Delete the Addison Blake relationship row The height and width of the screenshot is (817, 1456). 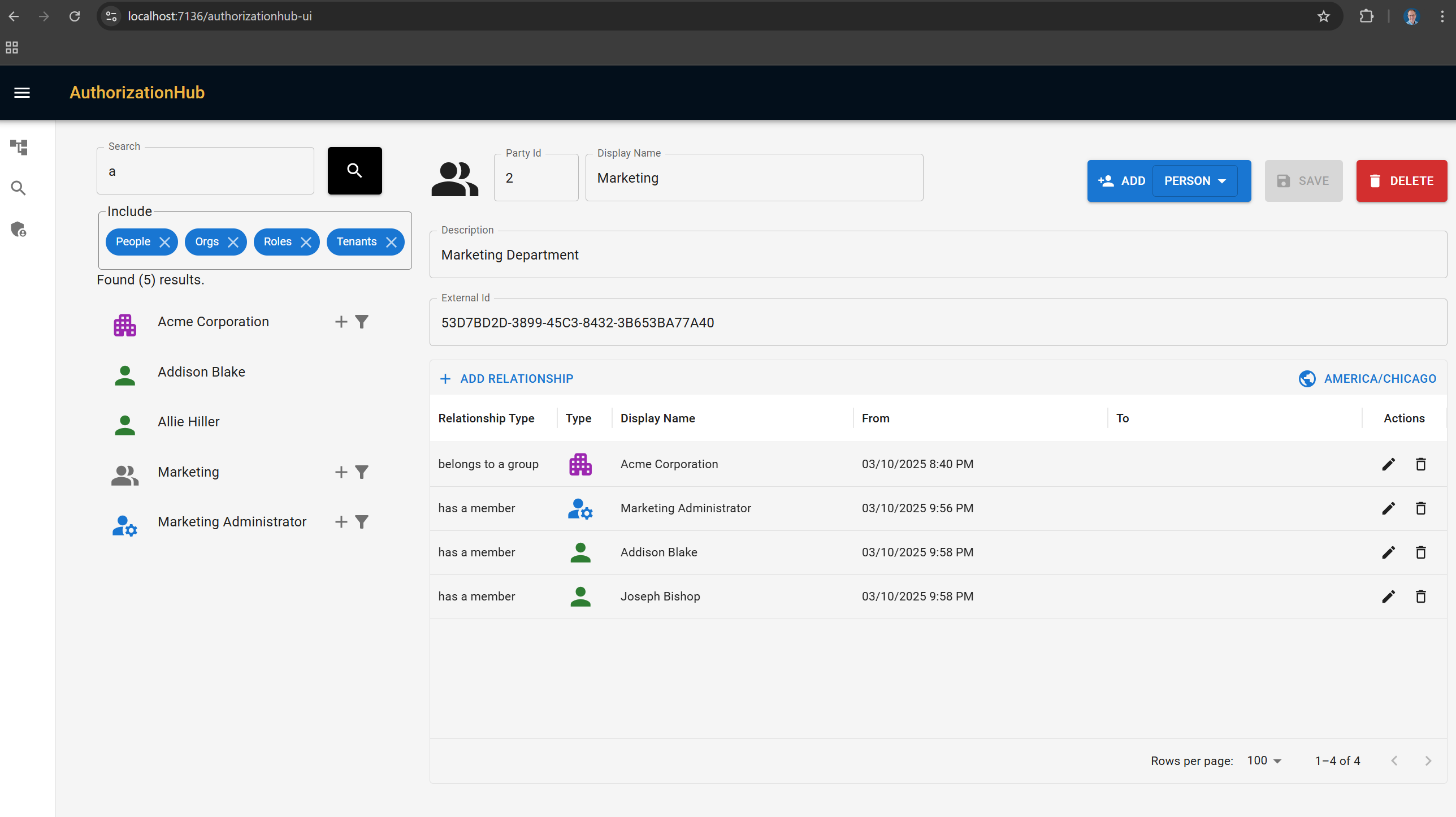pyautogui.click(x=1420, y=552)
